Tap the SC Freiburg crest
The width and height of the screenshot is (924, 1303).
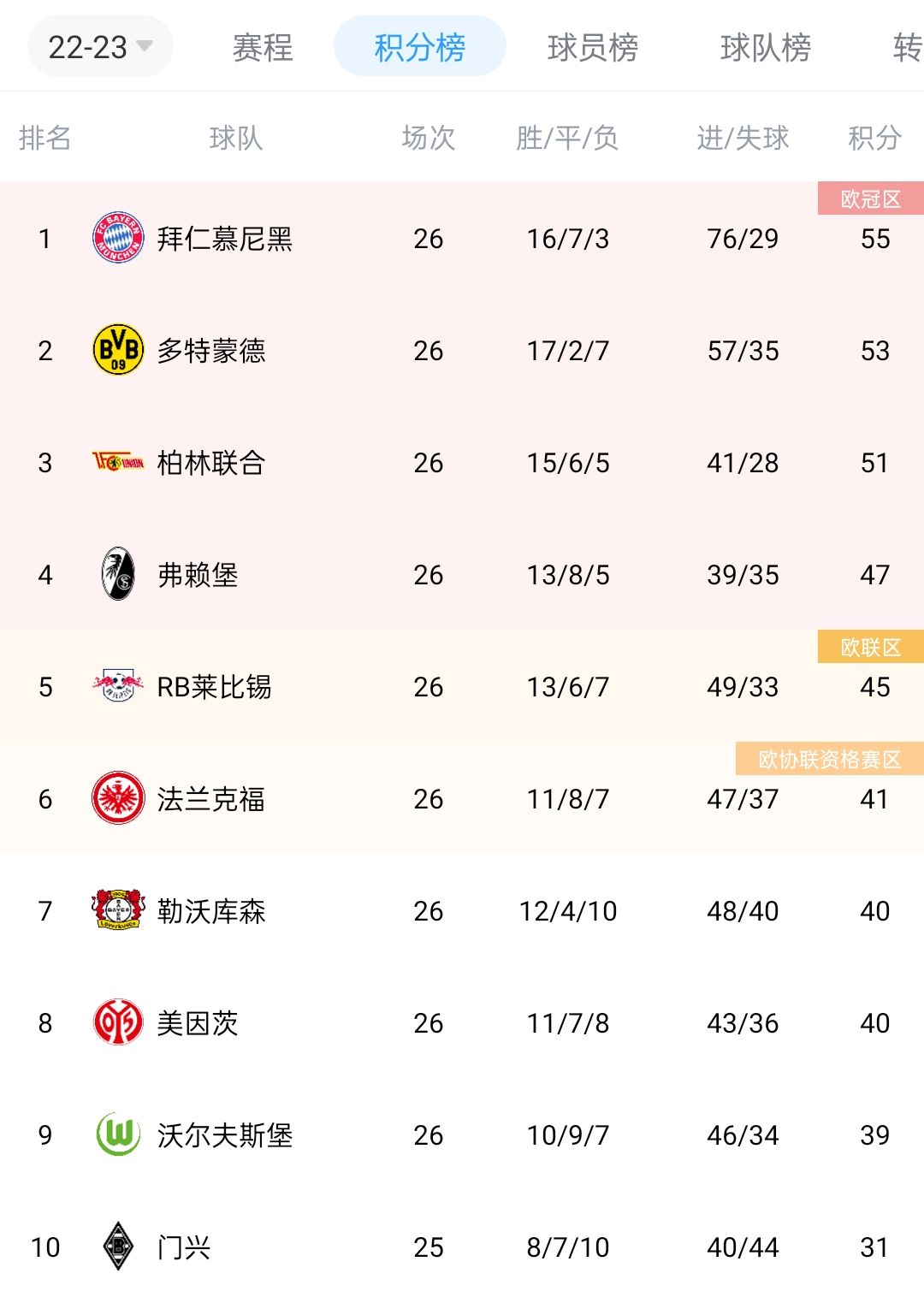coord(118,574)
